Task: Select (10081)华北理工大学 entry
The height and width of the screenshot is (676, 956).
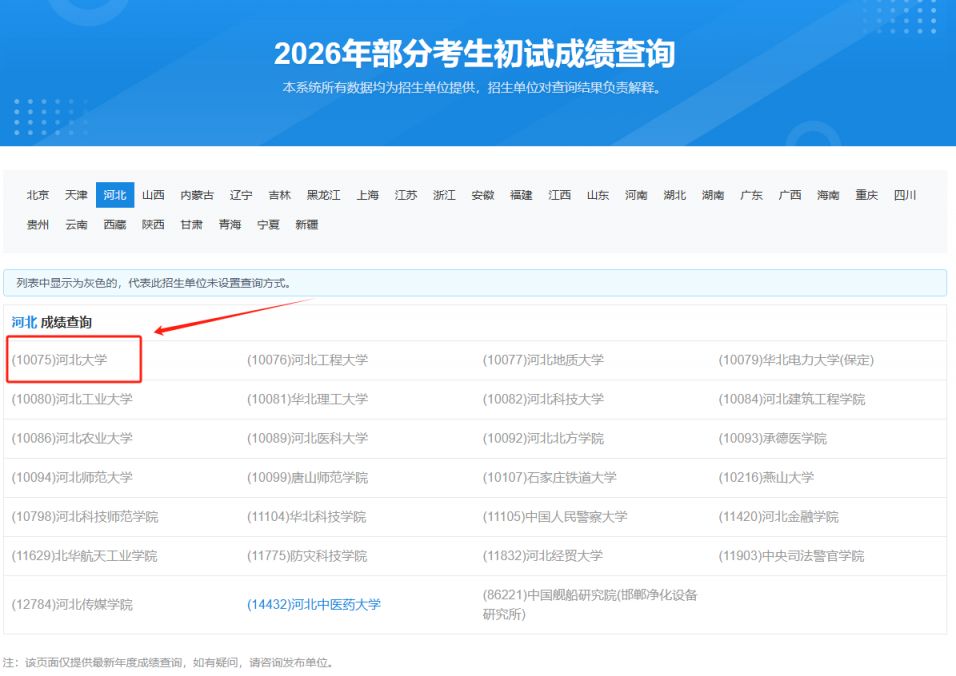Action: click(307, 399)
